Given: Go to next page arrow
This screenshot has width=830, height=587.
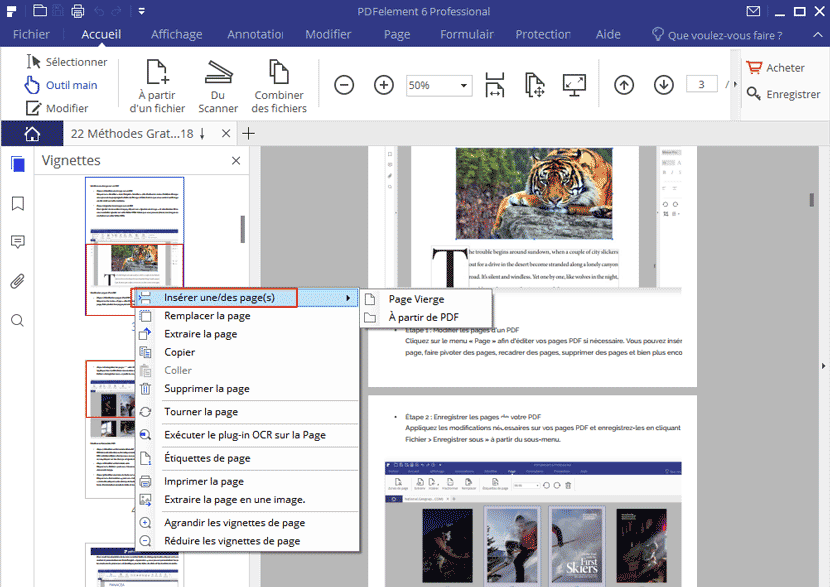Looking at the screenshot, I should [x=664, y=85].
